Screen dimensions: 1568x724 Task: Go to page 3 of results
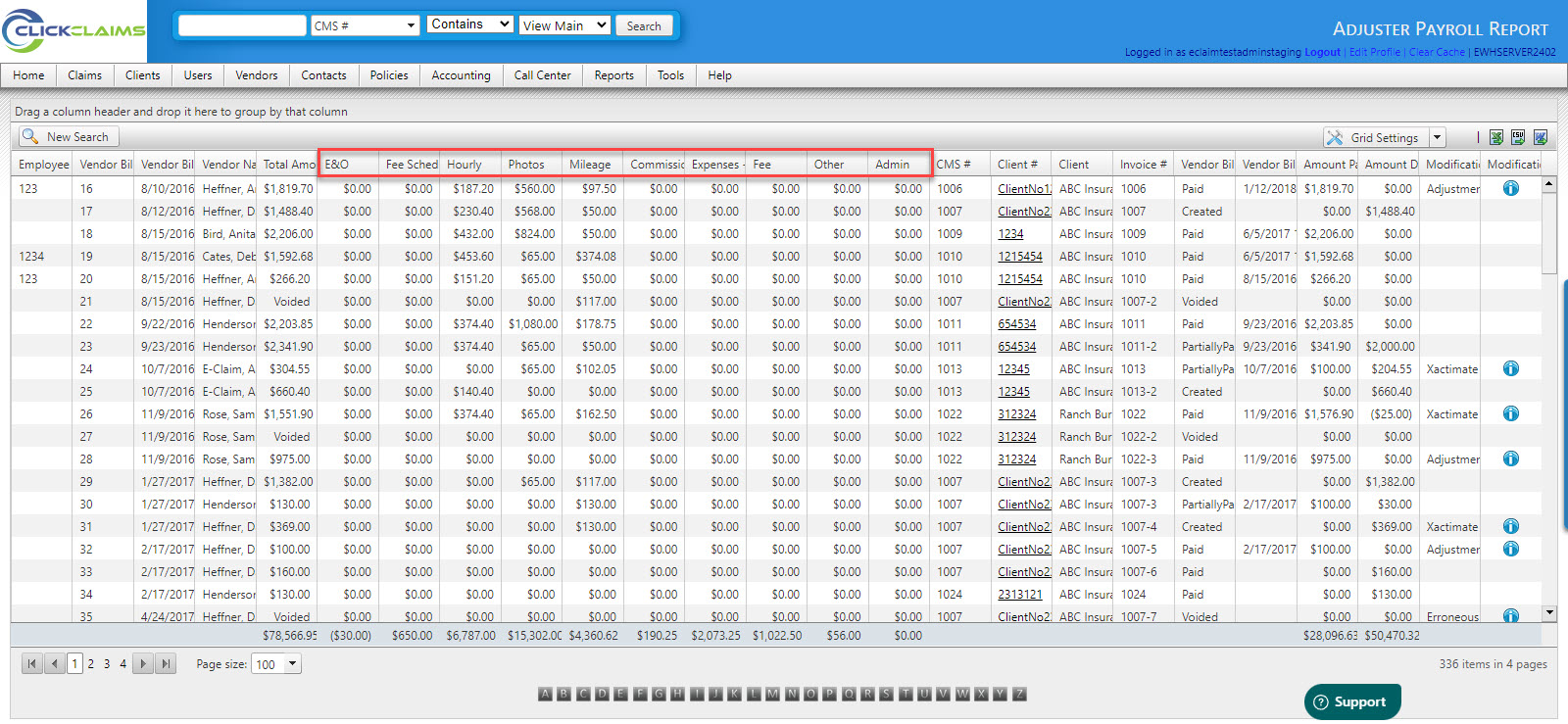pos(107,663)
